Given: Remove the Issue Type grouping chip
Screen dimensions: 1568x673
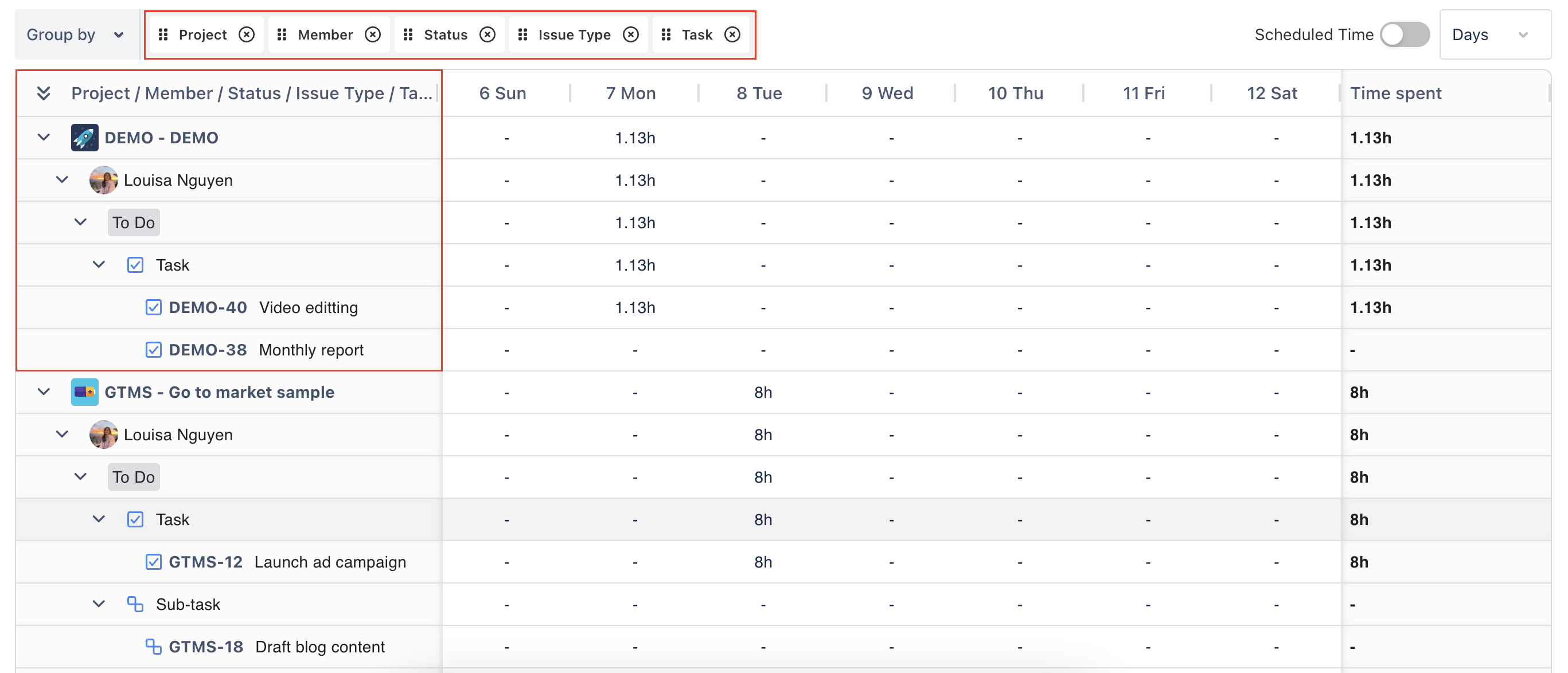Looking at the screenshot, I should tap(631, 35).
